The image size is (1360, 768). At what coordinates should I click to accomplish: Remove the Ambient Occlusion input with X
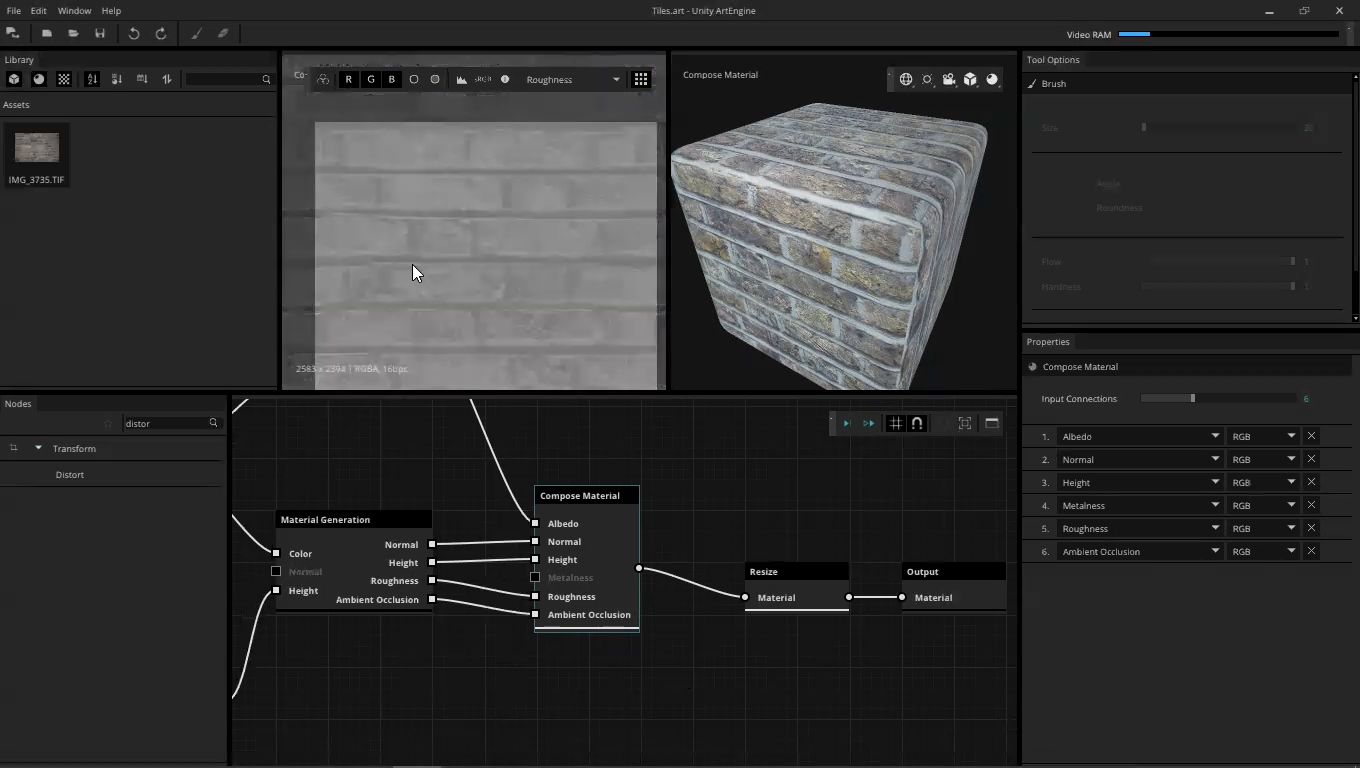1311,551
